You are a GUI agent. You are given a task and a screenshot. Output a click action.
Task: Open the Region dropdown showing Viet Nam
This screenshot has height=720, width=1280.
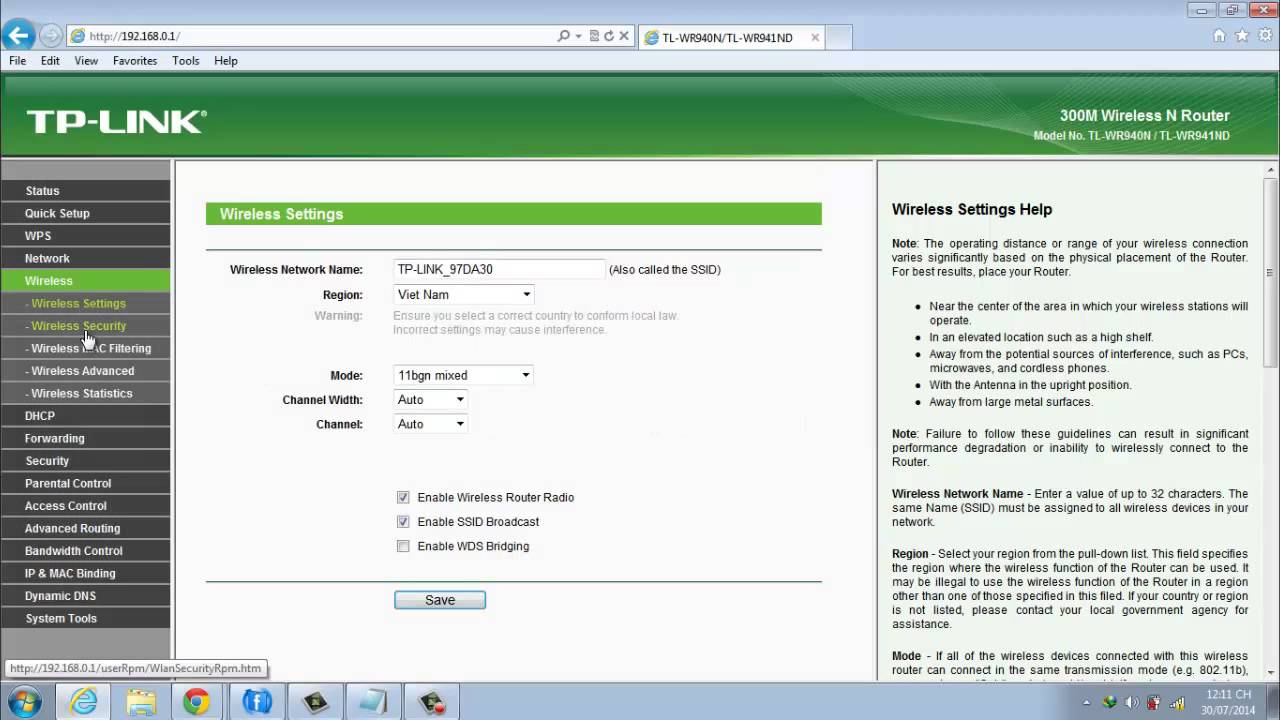[464, 295]
